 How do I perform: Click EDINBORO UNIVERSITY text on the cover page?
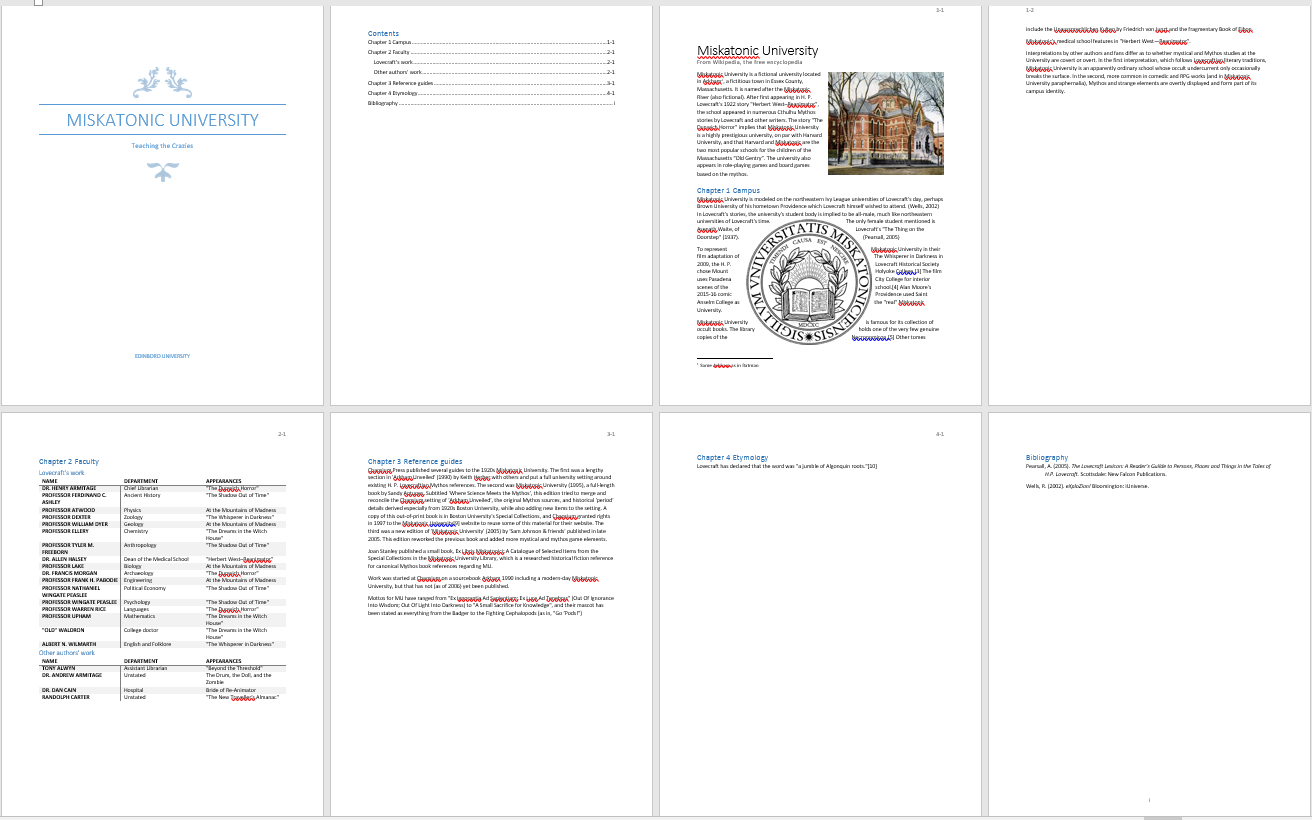point(162,356)
